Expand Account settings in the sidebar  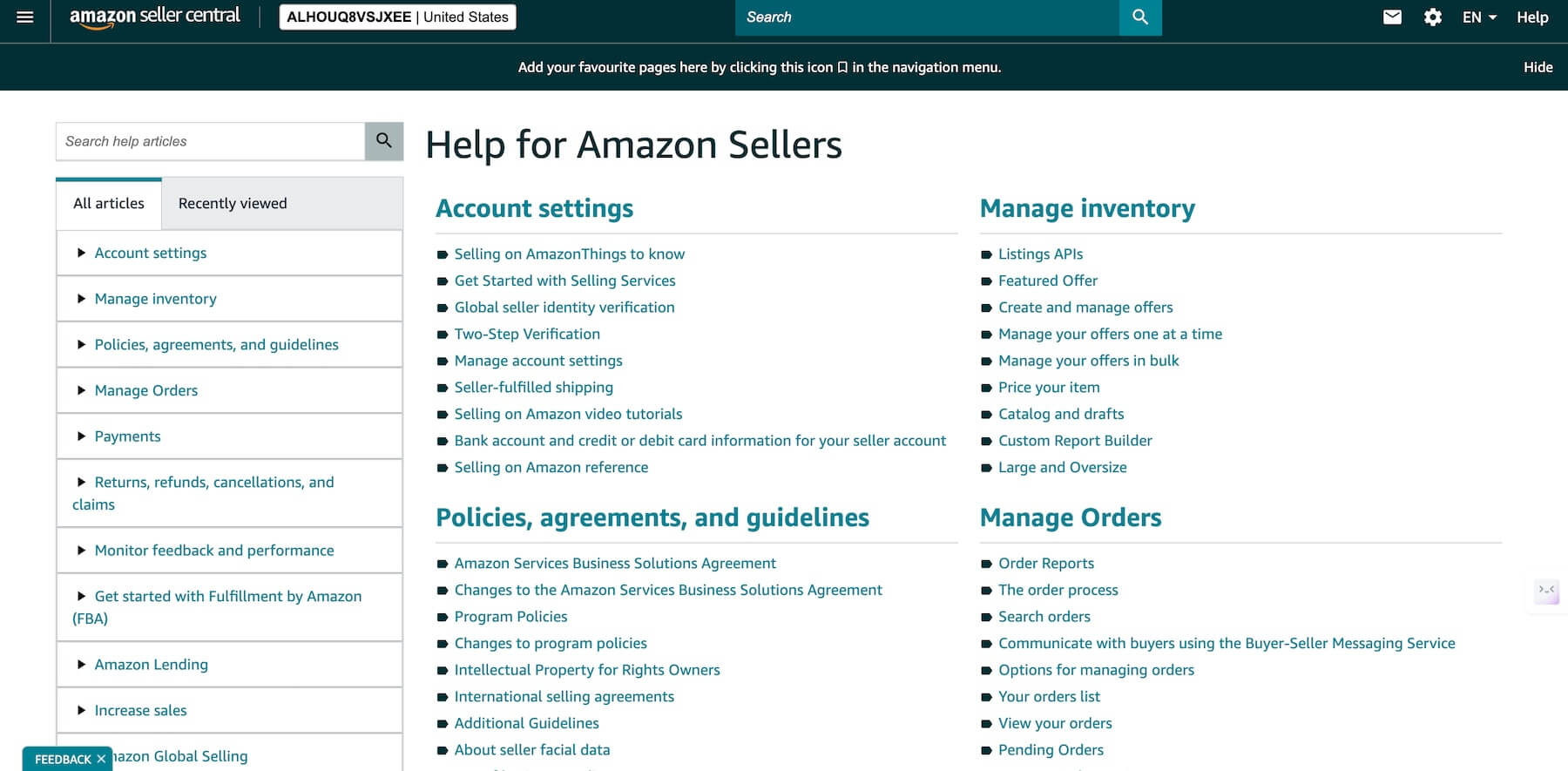click(x=150, y=253)
